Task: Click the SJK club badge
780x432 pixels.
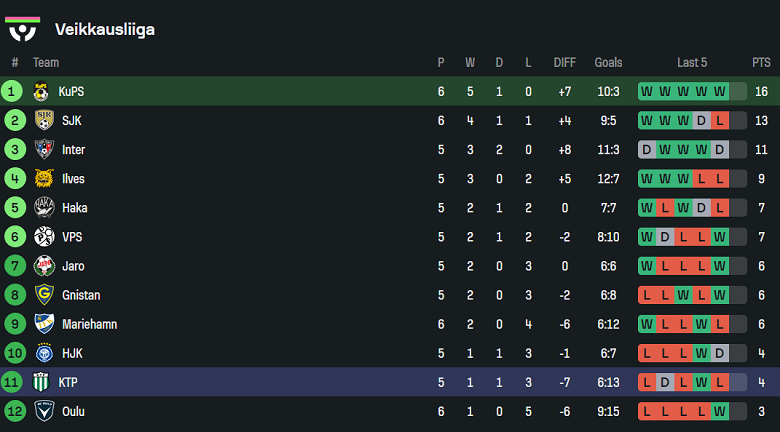Action: pyautogui.click(x=43, y=121)
